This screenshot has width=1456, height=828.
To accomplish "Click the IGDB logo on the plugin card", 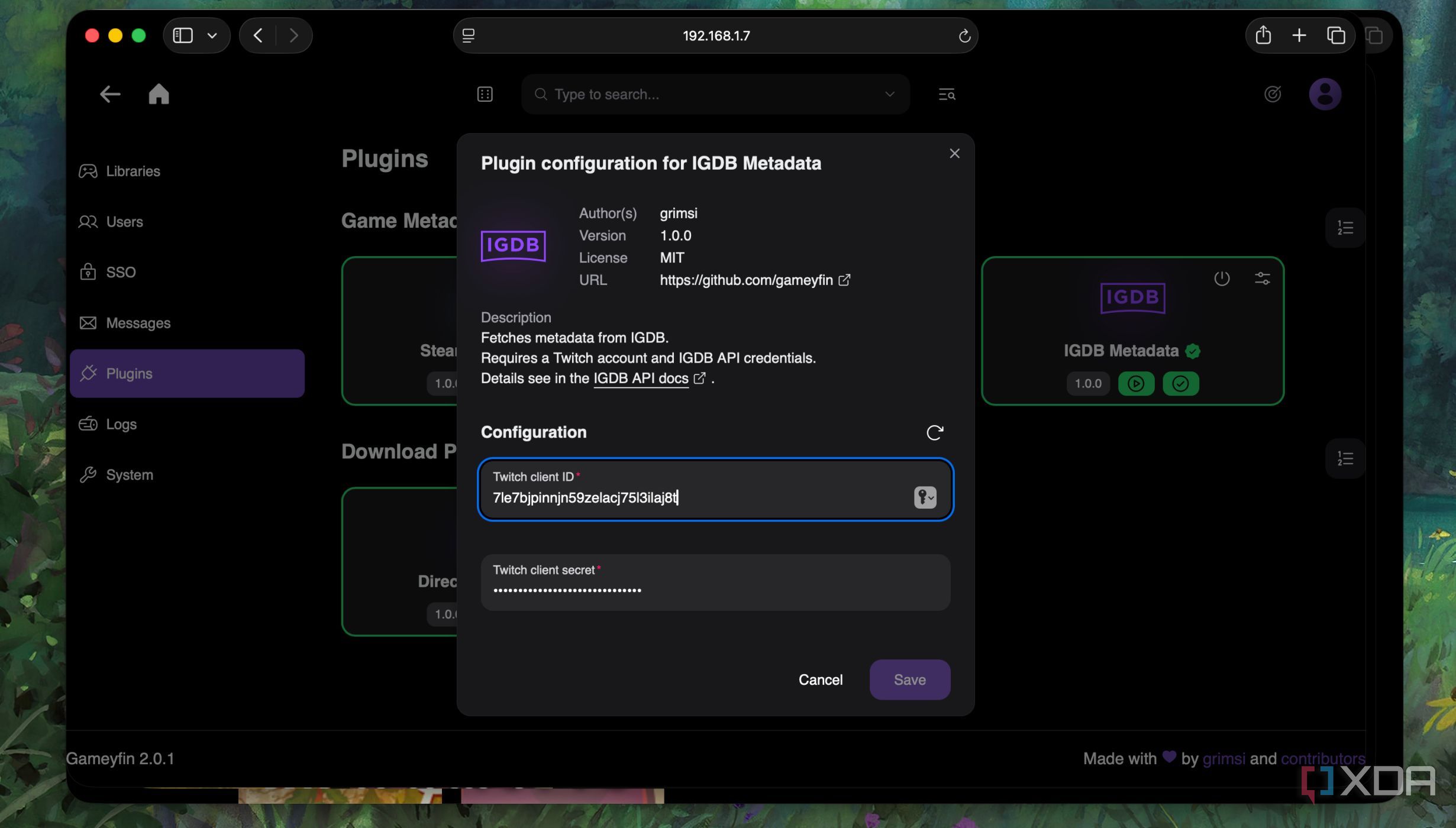I will pyautogui.click(x=1132, y=297).
